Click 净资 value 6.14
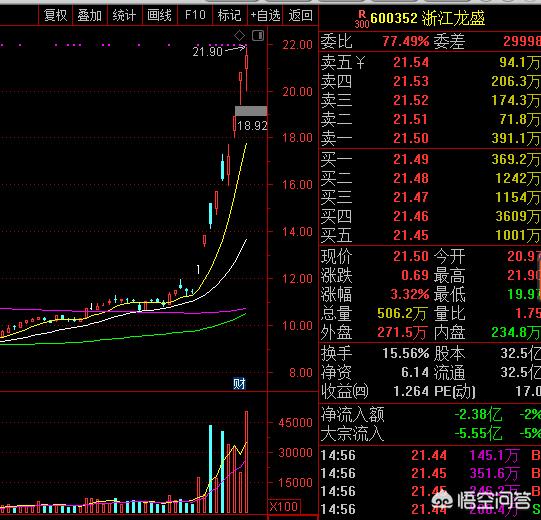 (x=415, y=372)
